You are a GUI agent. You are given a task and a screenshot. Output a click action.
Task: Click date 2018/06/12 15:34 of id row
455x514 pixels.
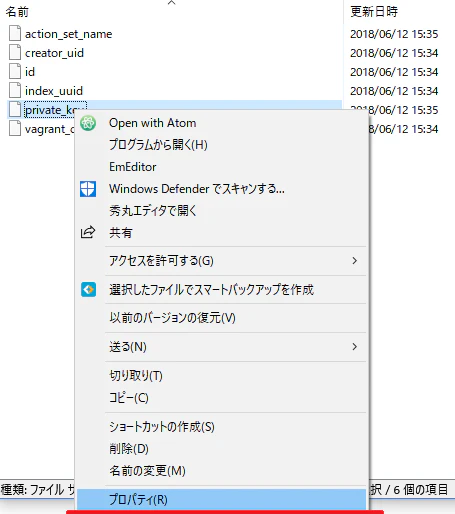point(394,72)
